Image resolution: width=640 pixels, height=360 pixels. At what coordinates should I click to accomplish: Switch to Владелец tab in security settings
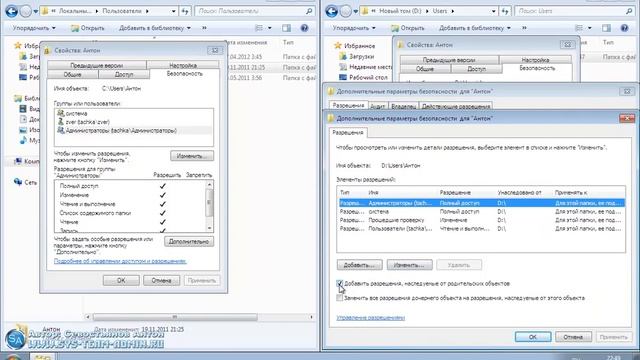click(x=404, y=106)
